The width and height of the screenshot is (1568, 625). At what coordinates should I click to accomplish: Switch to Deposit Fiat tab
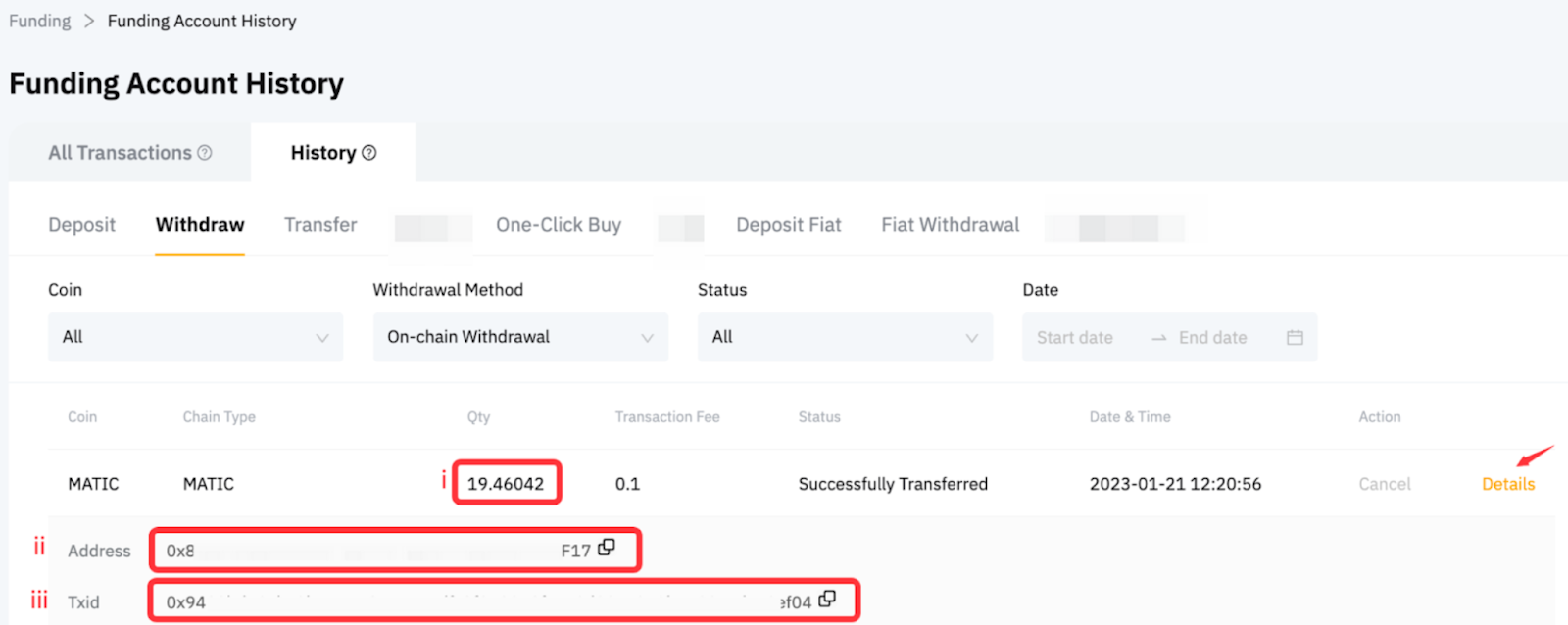coord(789,225)
